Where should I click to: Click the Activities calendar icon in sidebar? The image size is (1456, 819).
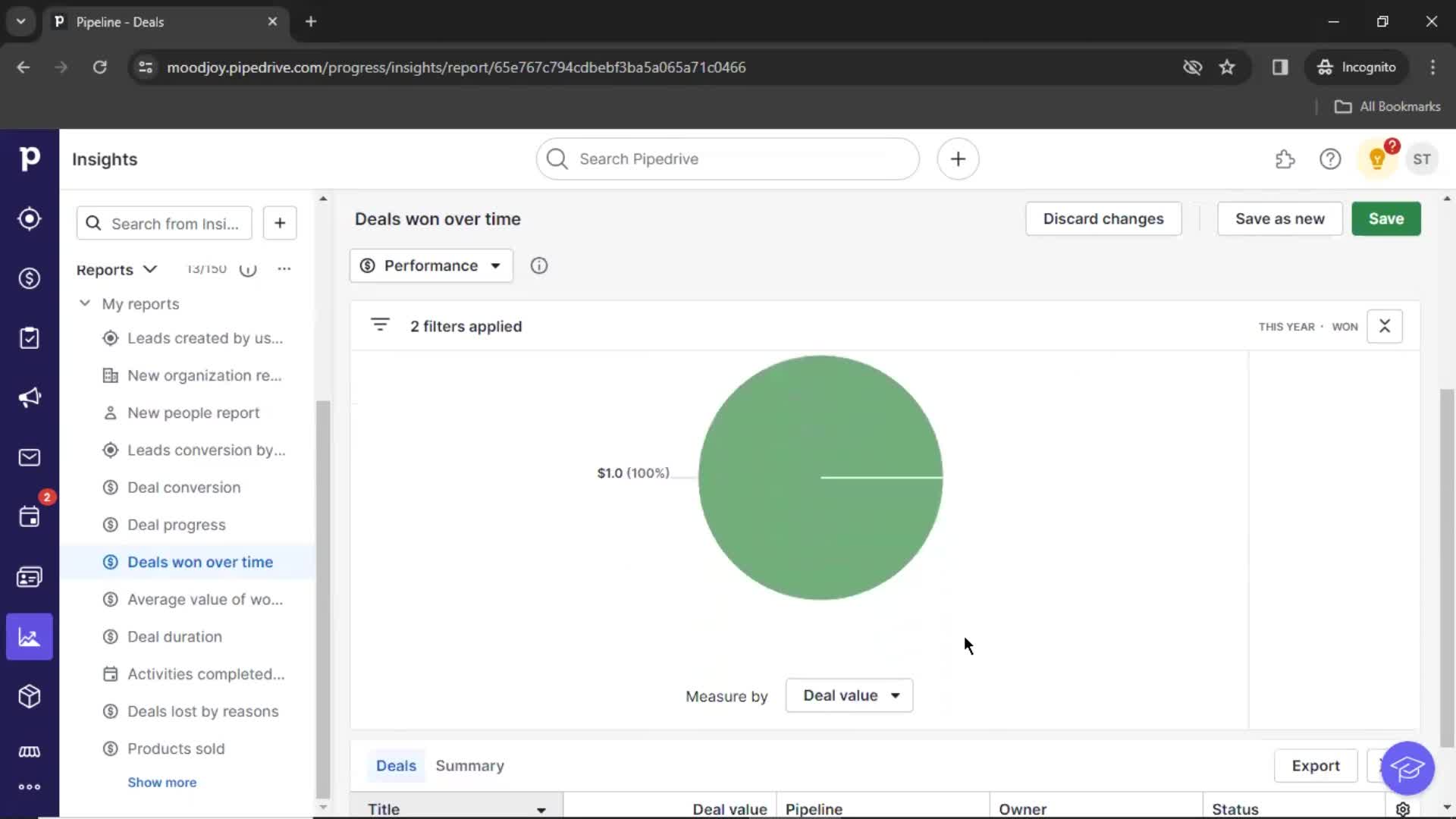point(29,517)
